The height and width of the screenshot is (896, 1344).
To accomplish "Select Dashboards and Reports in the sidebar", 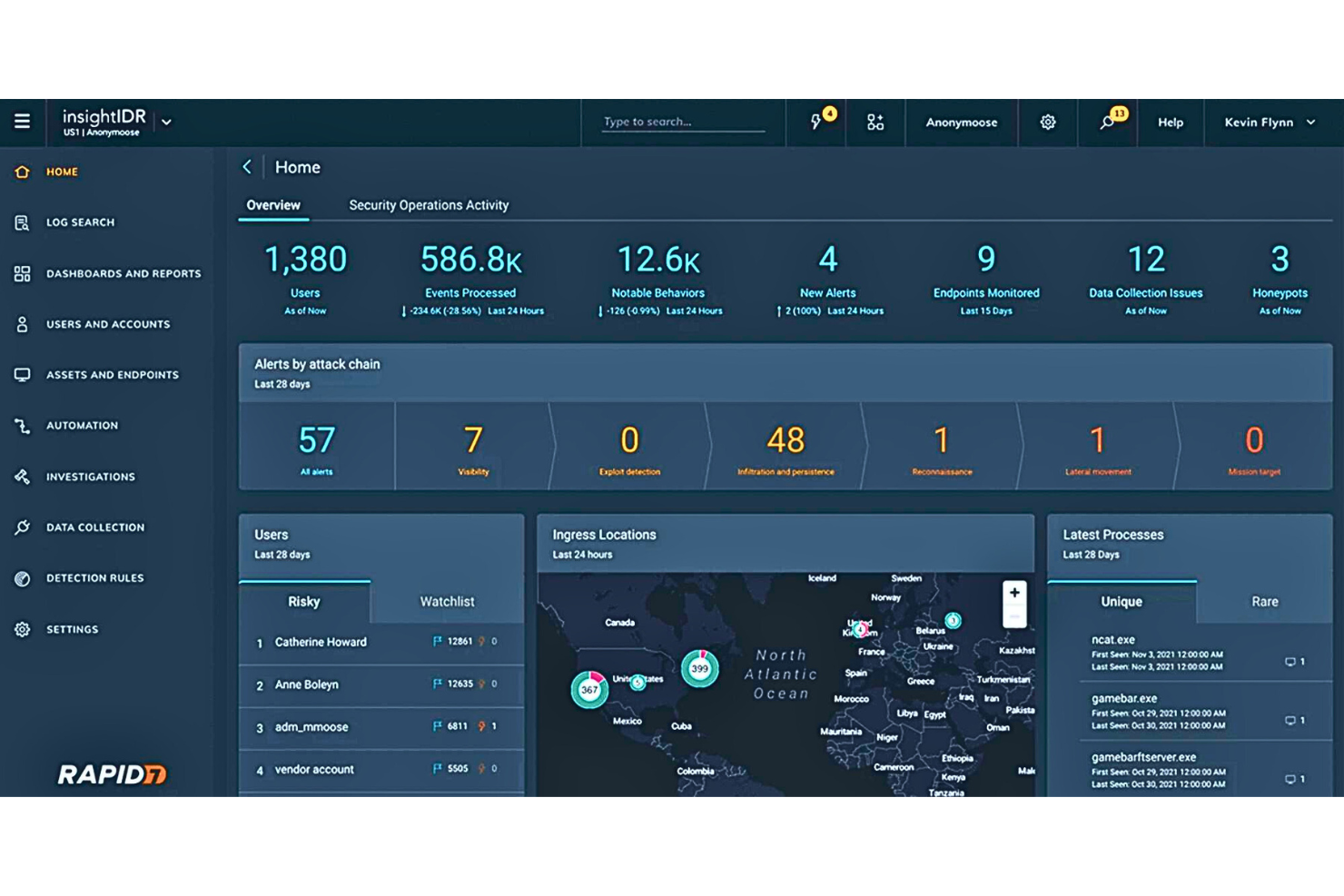I will (22, 273).
